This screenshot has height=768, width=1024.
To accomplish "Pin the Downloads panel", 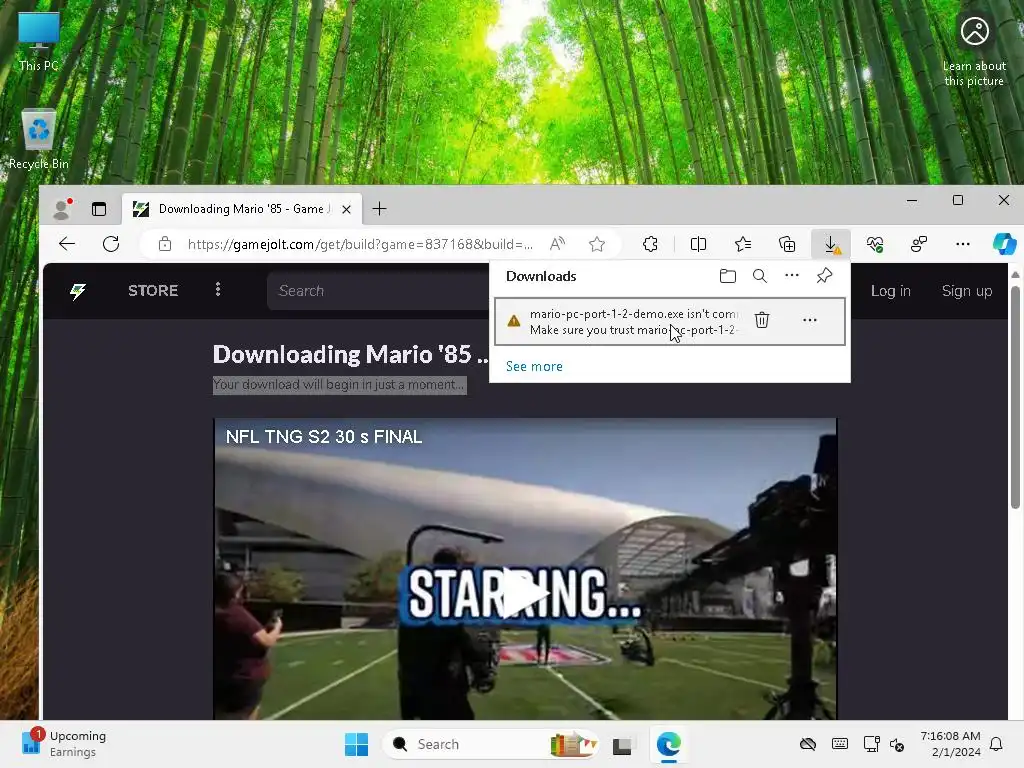I will point(824,276).
